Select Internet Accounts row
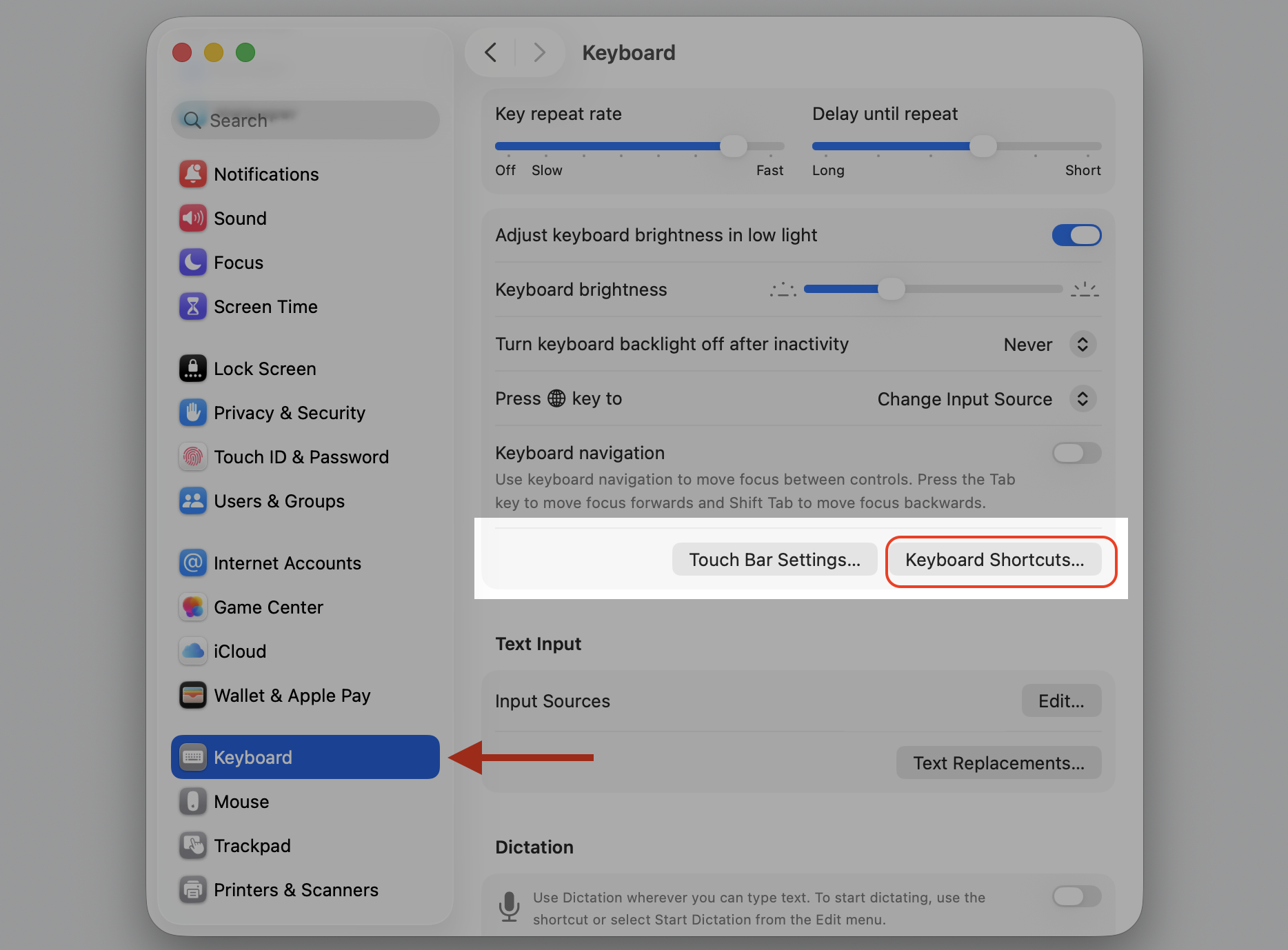Viewport: 1288px width, 950px height. (x=305, y=563)
